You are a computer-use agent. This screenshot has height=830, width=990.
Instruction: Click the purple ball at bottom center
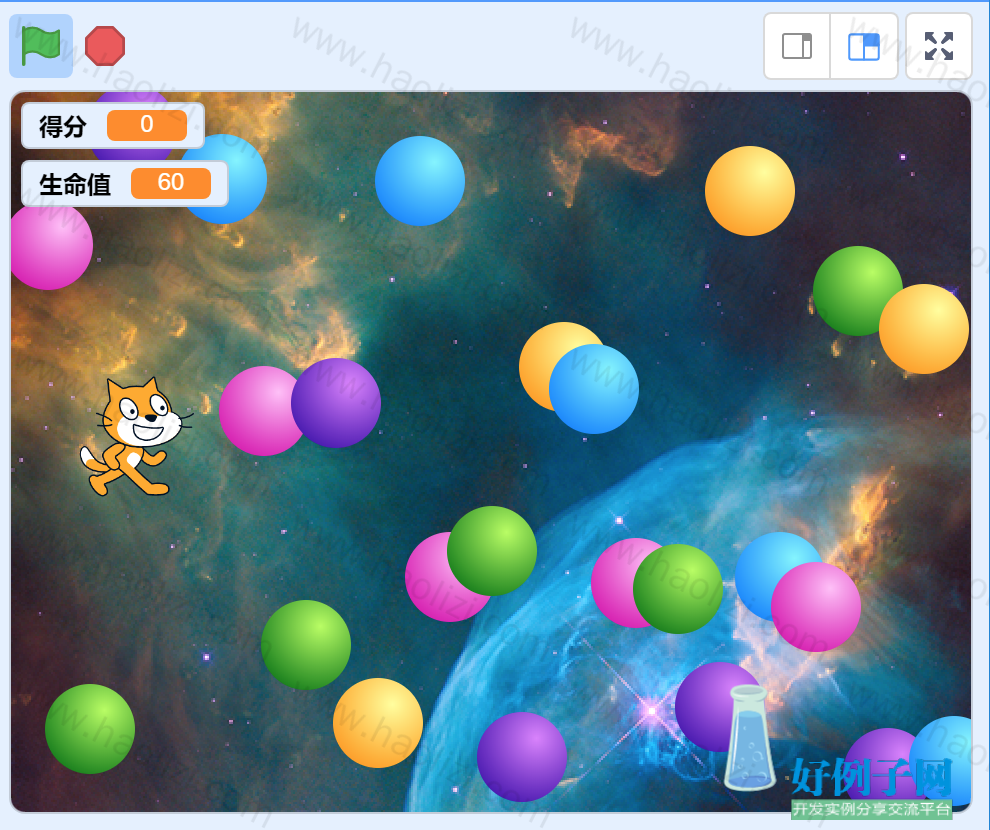tap(522, 757)
